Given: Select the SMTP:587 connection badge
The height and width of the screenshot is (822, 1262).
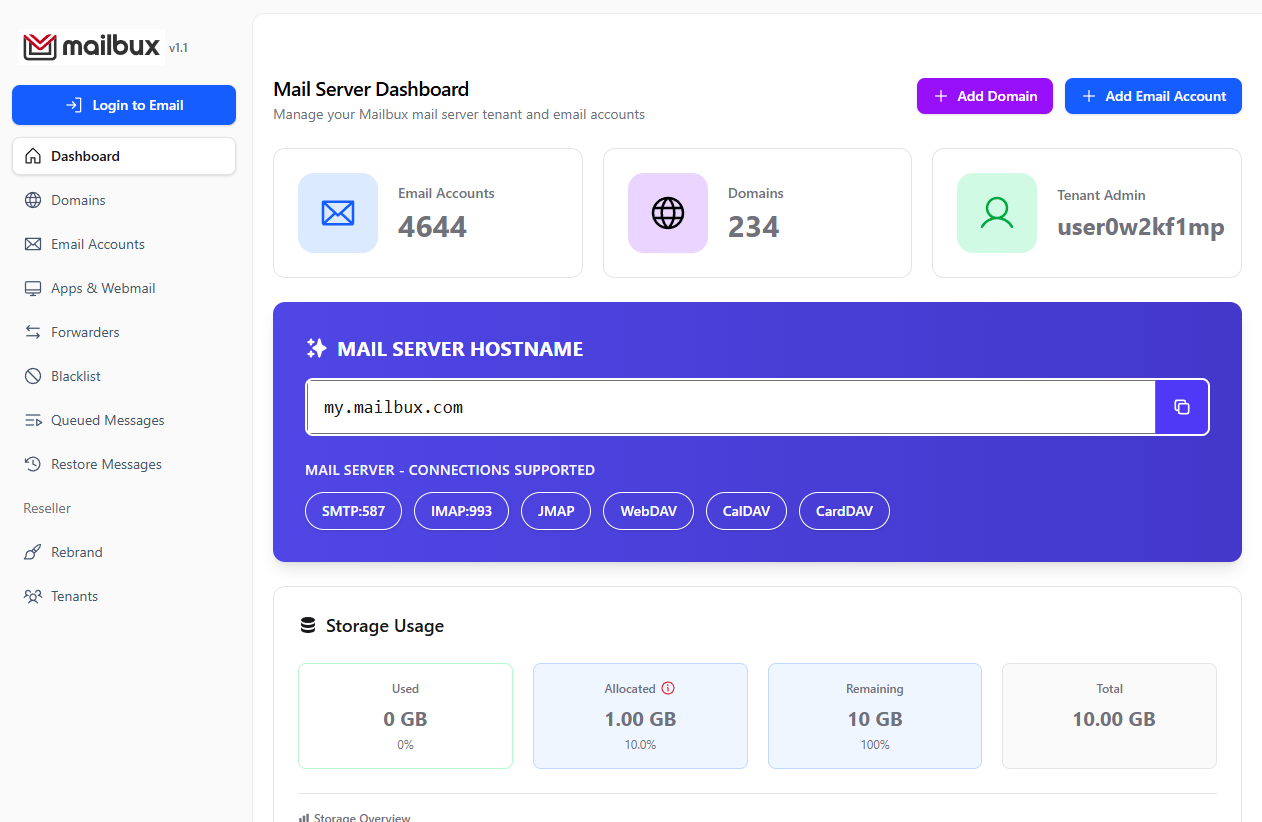Looking at the screenshot, I should 353,510.
